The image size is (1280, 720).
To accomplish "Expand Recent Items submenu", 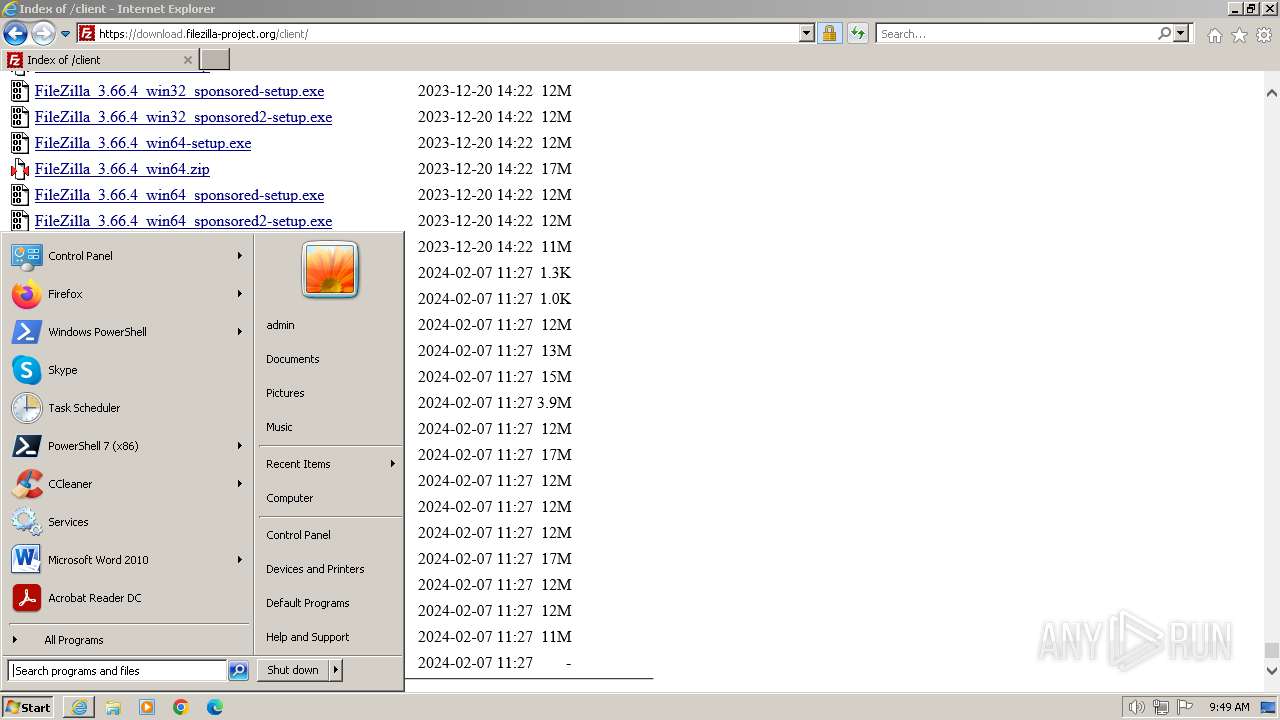I will 330,464.
